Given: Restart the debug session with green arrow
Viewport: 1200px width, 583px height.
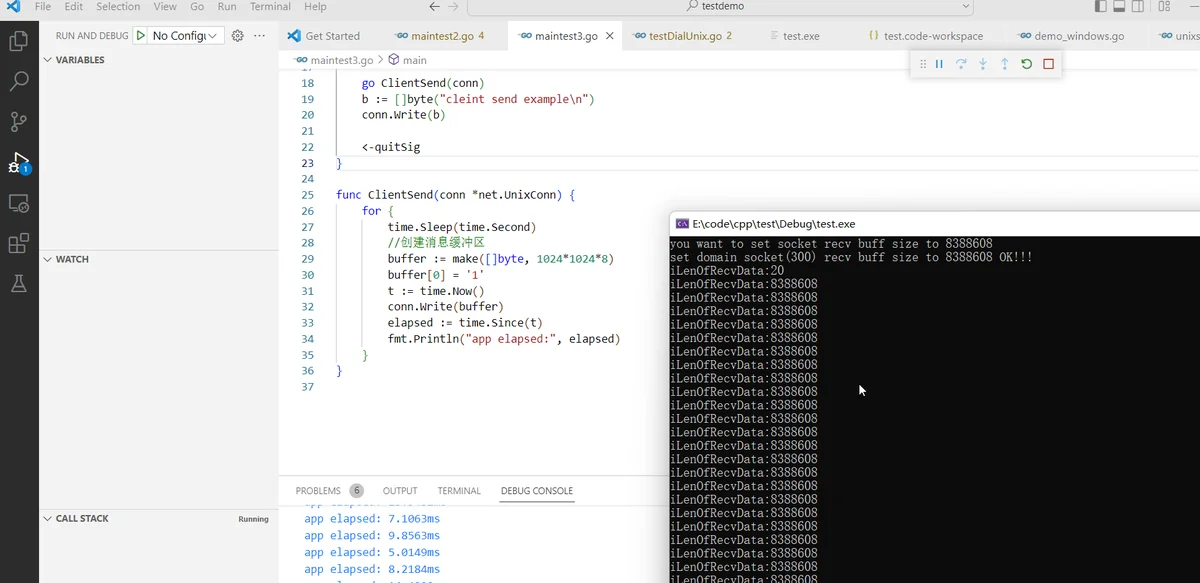Looking at the screenshot, I should (1026, 64).
